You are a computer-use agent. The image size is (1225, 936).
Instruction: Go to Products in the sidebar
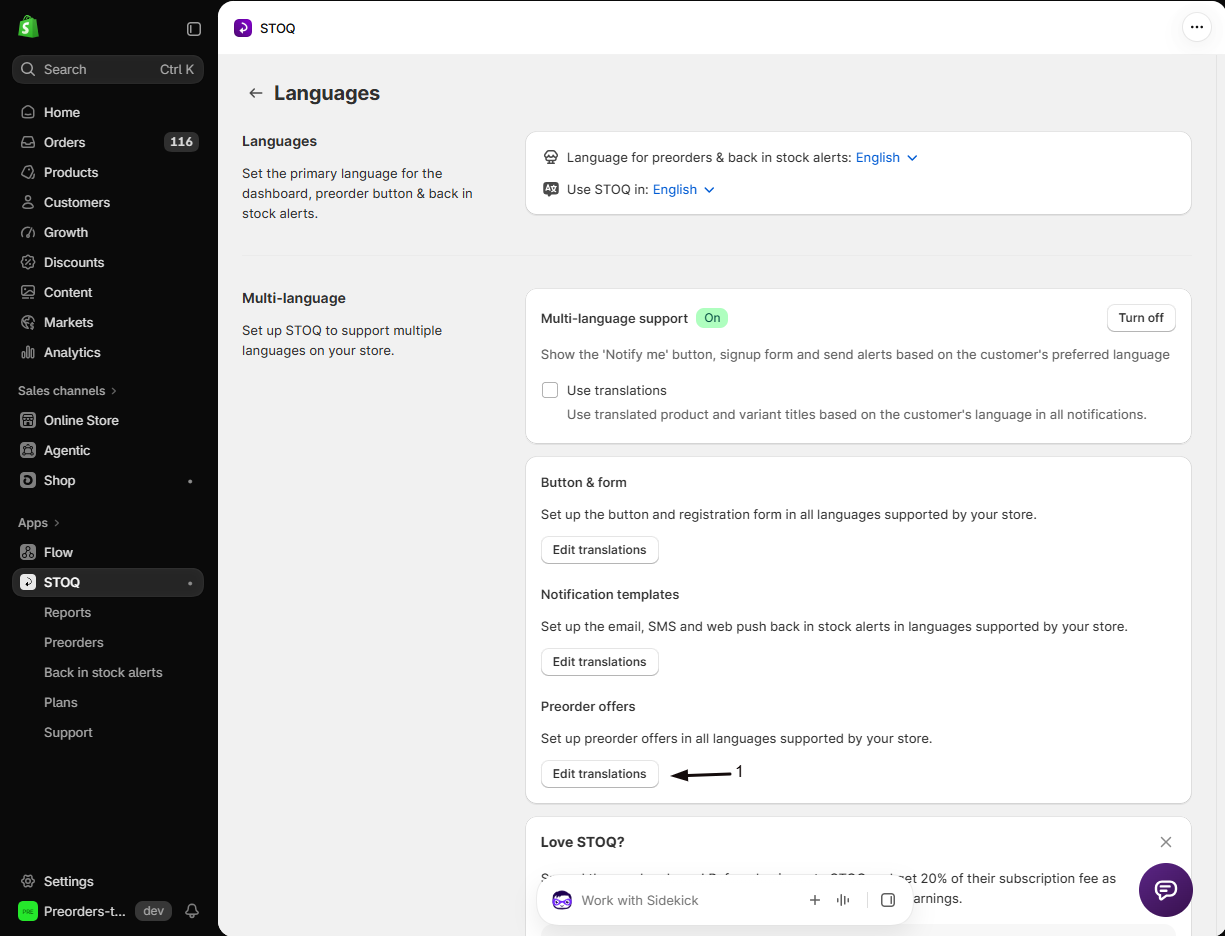[x=108, y=172]
